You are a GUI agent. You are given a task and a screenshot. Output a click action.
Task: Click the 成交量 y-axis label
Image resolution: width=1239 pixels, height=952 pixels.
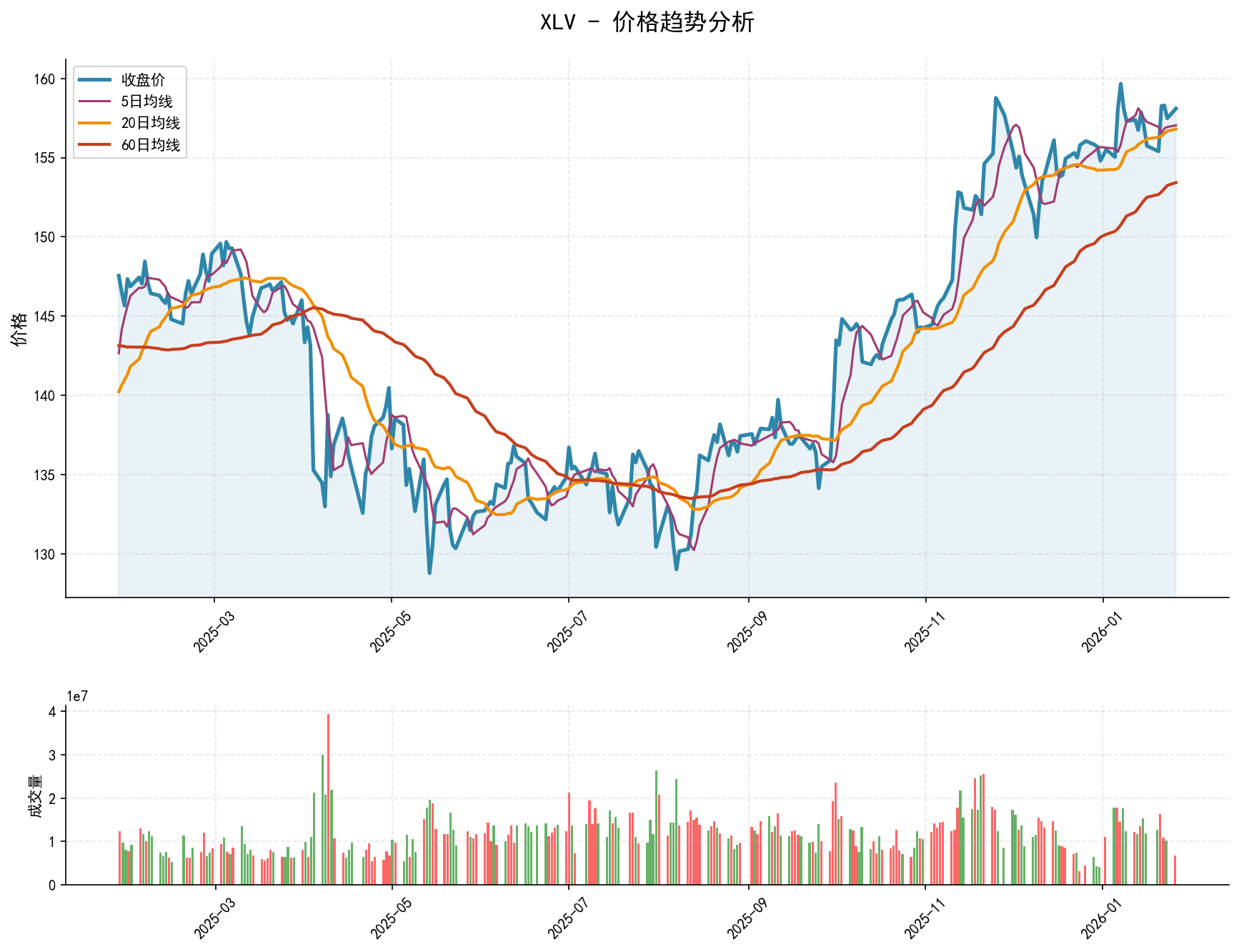34,796
